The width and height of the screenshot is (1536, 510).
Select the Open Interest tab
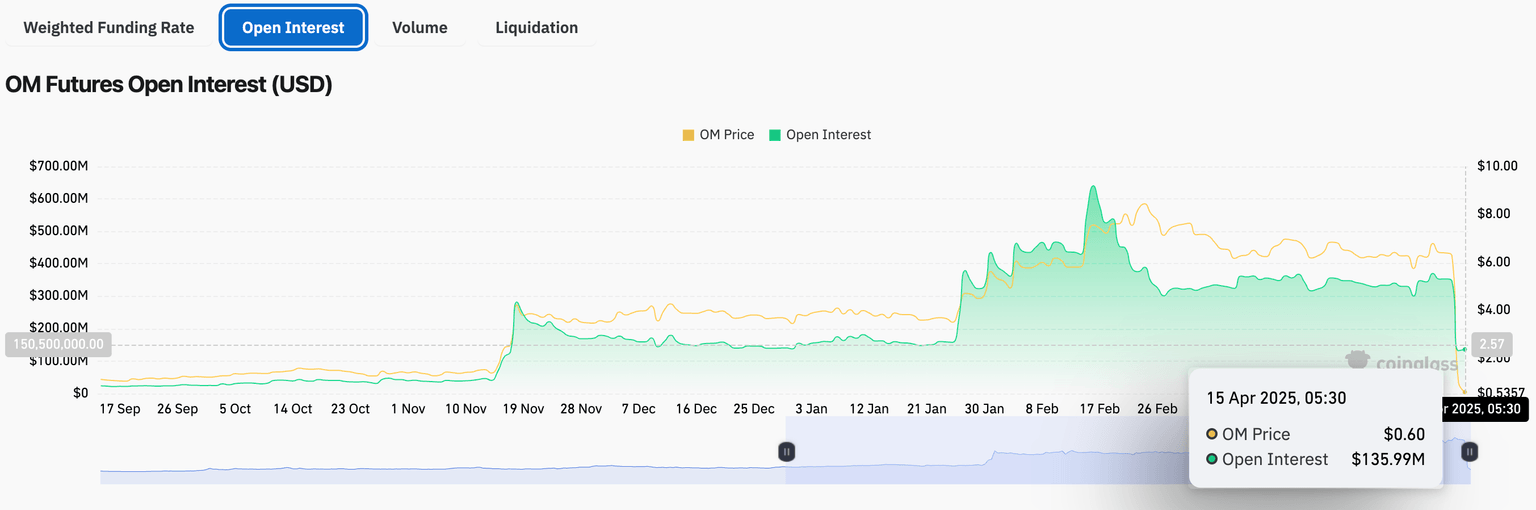click(x=293, y=27)
